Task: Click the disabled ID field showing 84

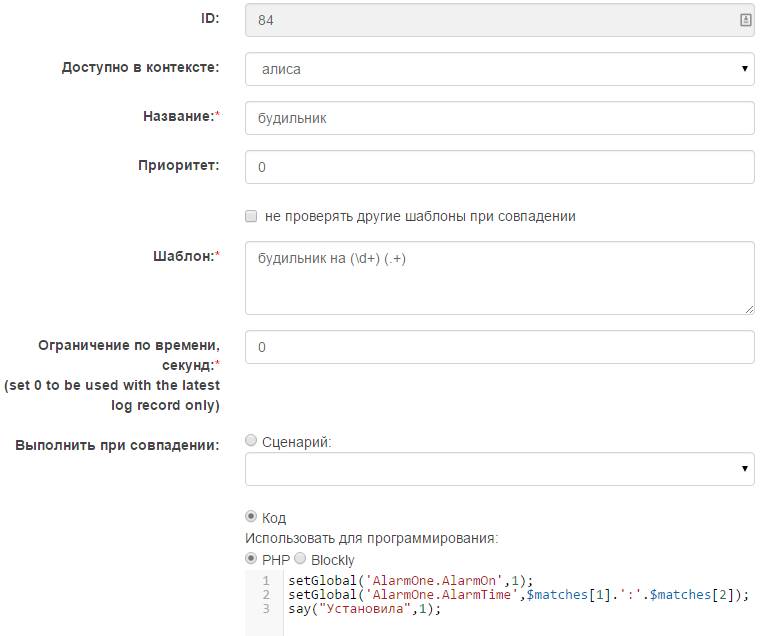Action: click(480, 20)
